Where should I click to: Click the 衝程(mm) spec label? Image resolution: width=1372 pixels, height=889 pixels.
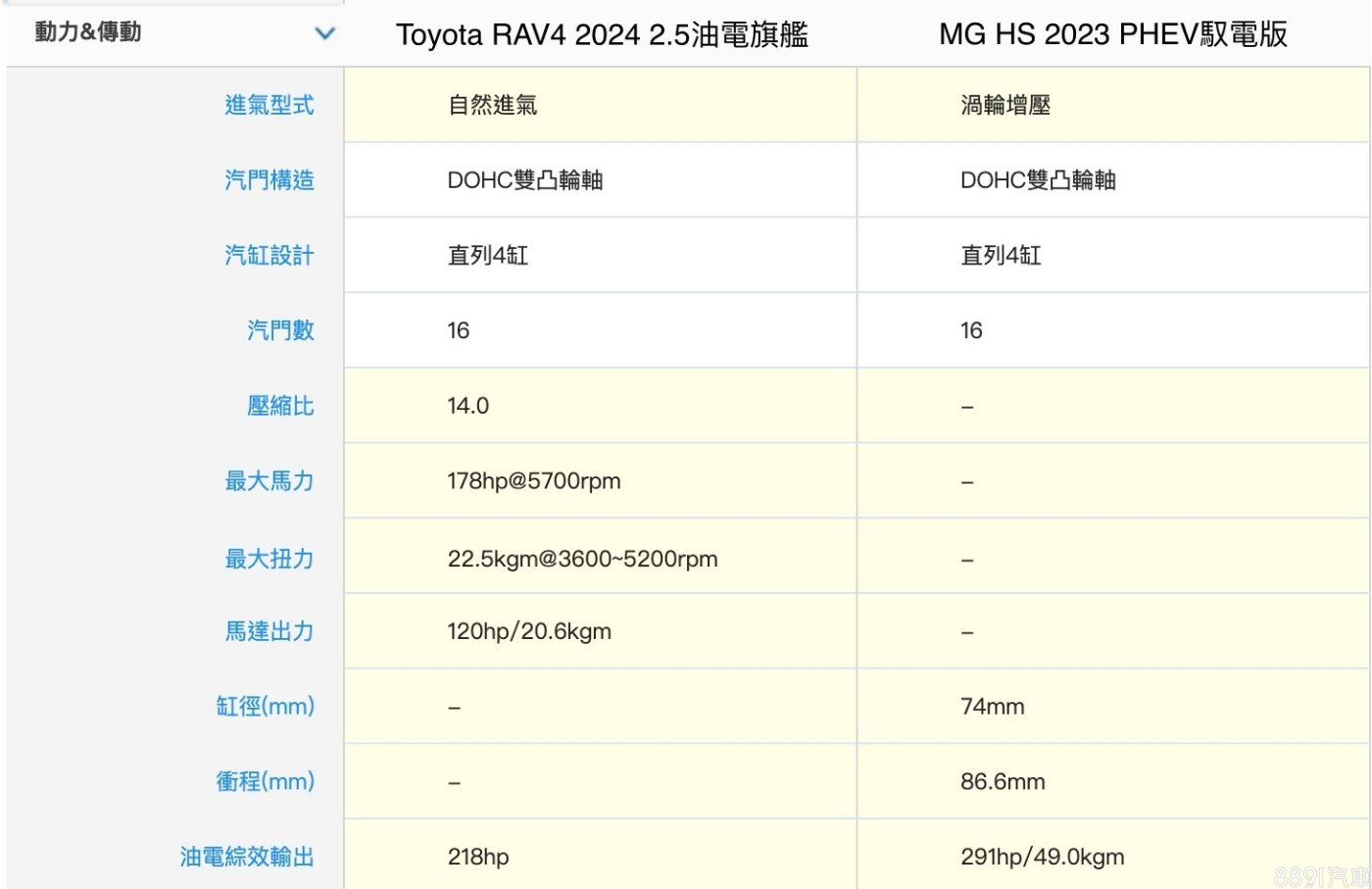(x=265, y=782)
